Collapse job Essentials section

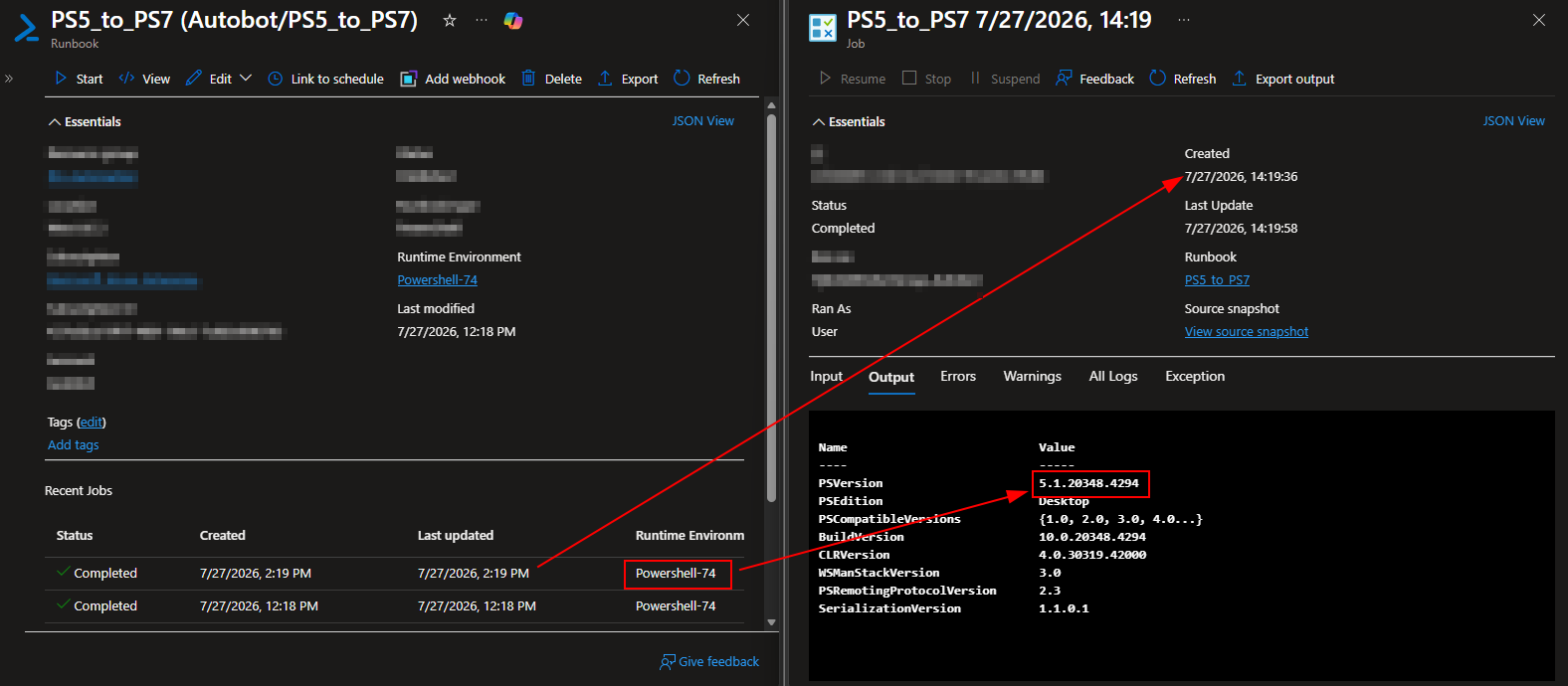(849, 121)
